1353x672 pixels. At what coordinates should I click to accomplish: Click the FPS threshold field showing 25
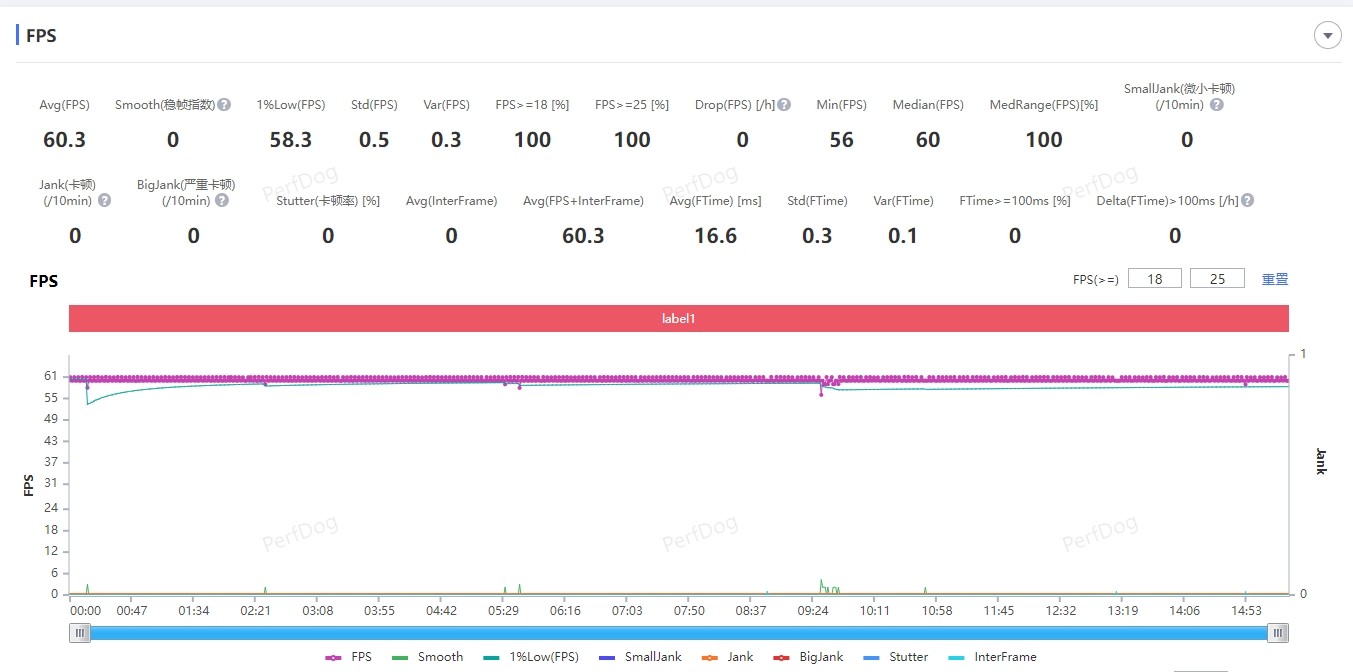[x=1217, y=279]
